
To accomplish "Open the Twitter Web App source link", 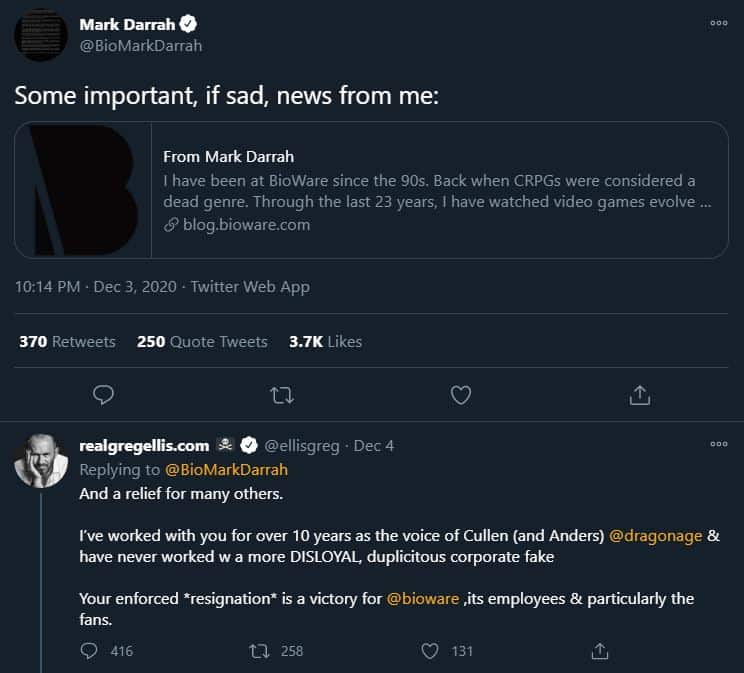I will (x=250, y=286).
